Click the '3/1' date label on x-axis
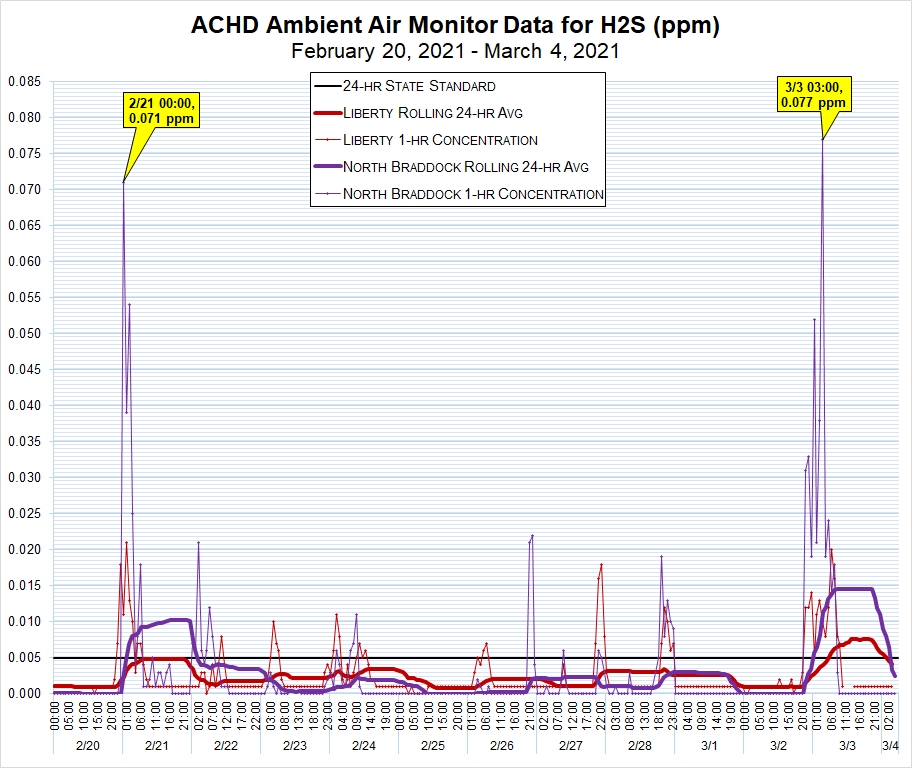 [x=709, y=746]
